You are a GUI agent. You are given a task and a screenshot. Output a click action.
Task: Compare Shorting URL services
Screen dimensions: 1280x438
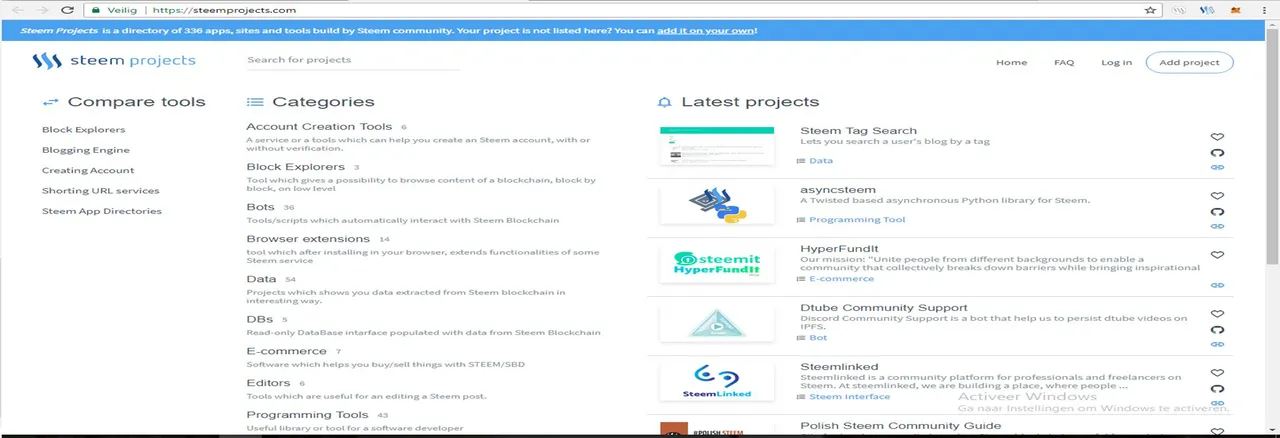coord(100,190)
